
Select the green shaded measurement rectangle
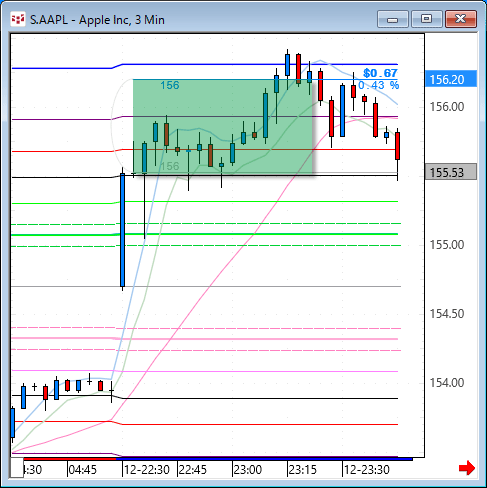click(x=223, y=127)
